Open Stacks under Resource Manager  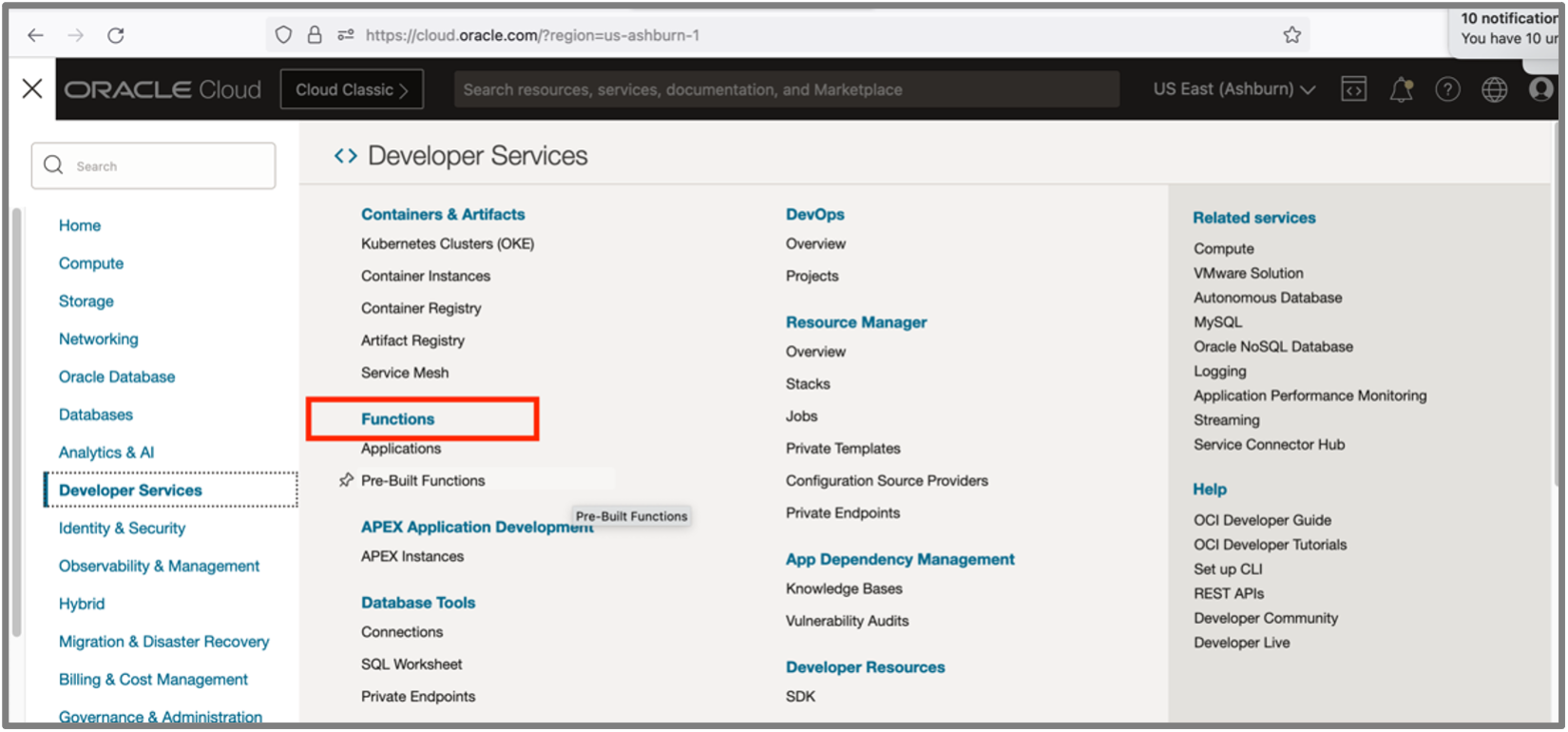coord(808,383)
